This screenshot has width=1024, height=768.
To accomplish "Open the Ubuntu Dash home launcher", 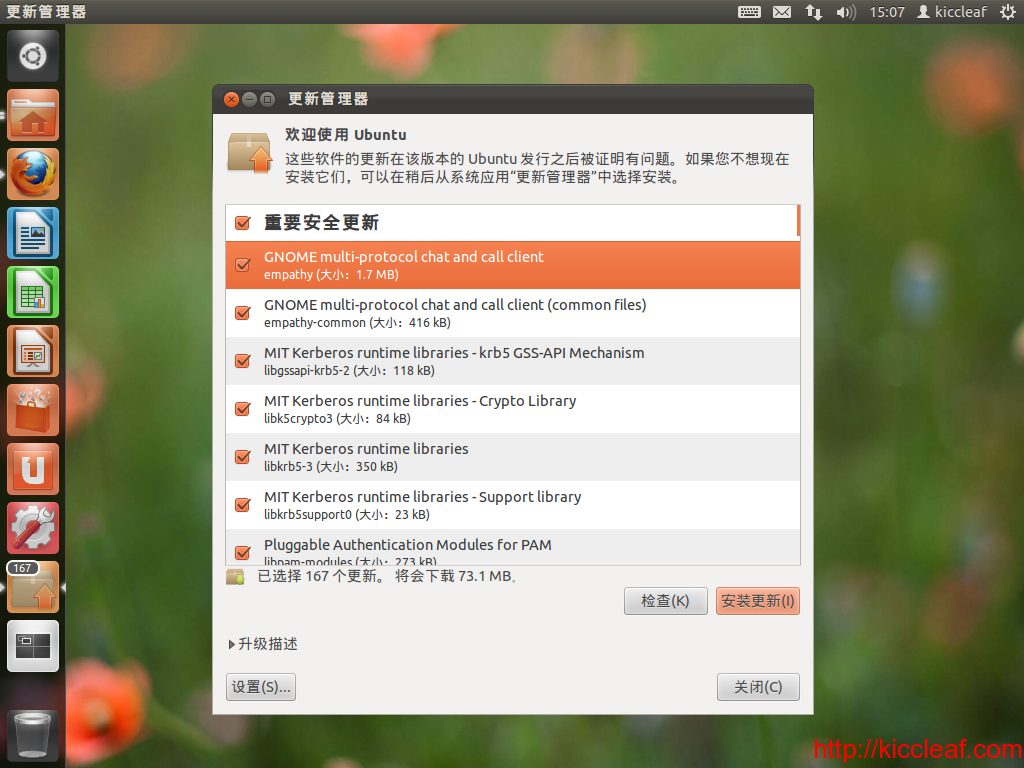I will pos(33,56).
